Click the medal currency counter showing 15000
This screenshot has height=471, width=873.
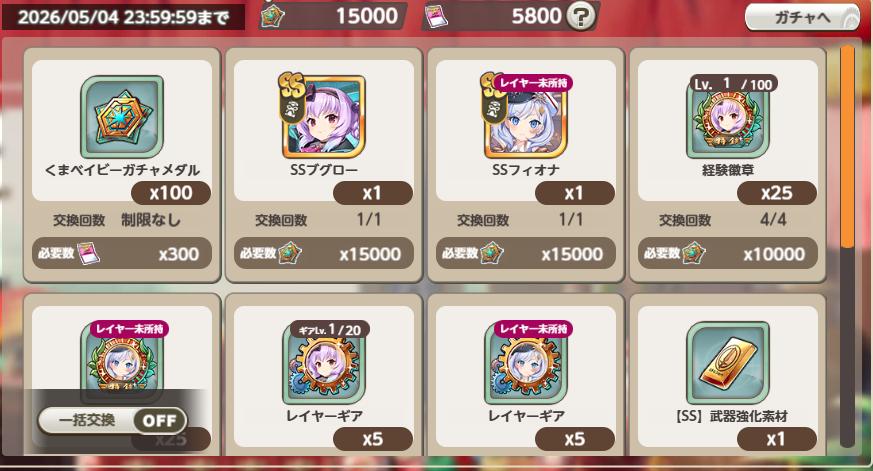pos(332,16)
